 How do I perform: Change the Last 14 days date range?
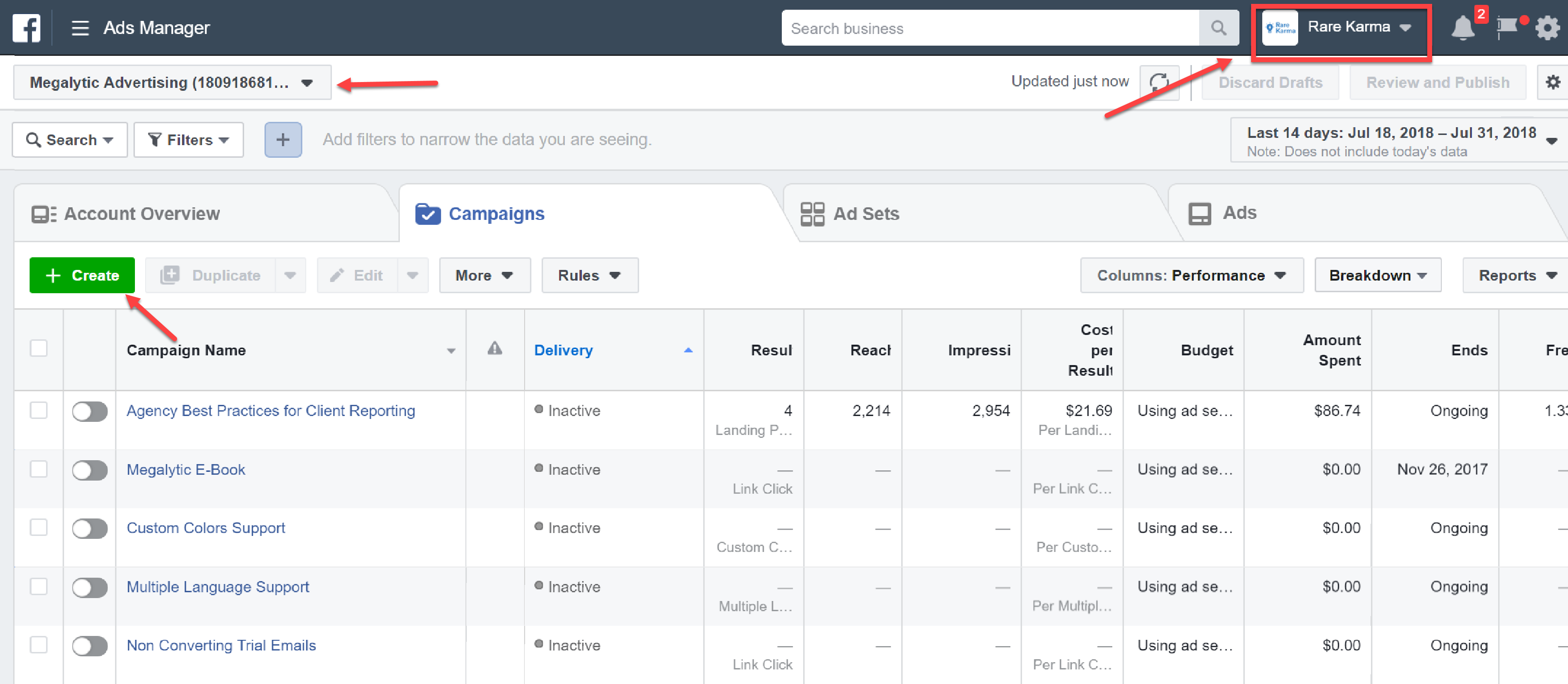coord(1399,141)
